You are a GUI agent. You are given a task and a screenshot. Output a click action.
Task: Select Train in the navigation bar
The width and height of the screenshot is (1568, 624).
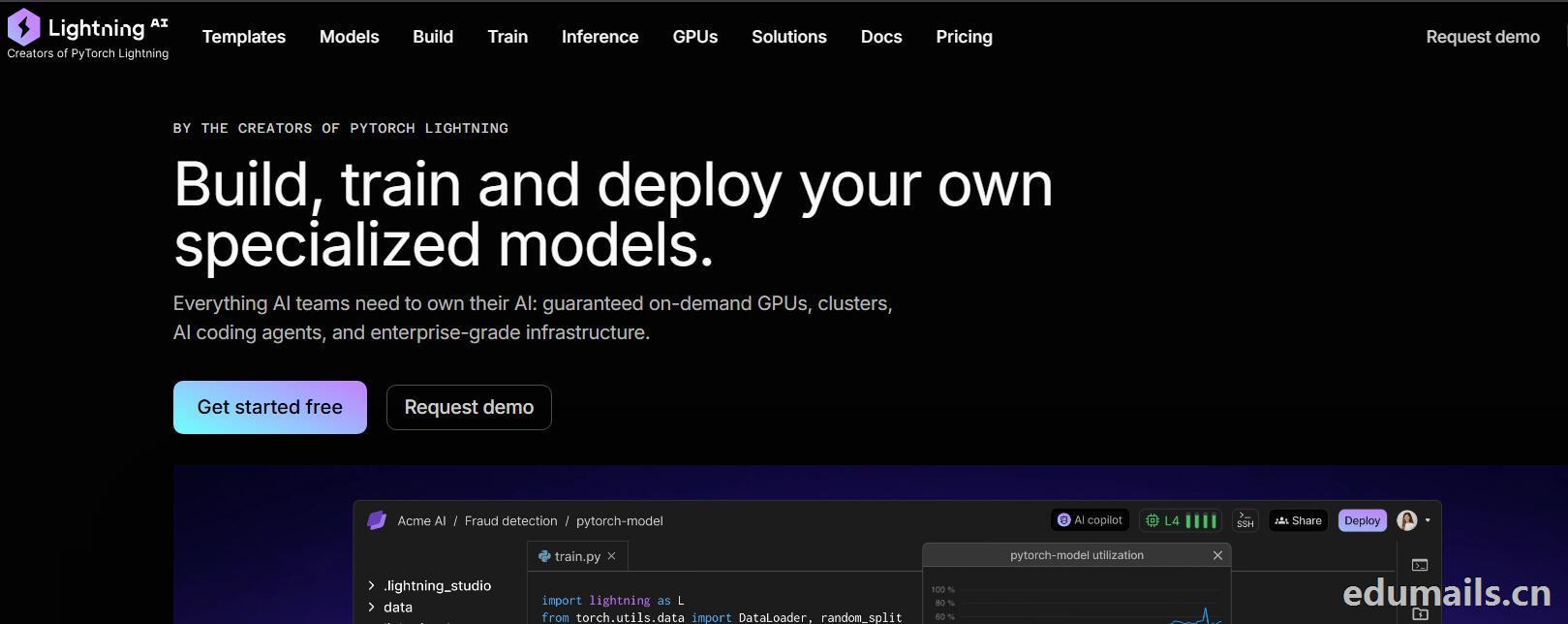click(507, 37)
